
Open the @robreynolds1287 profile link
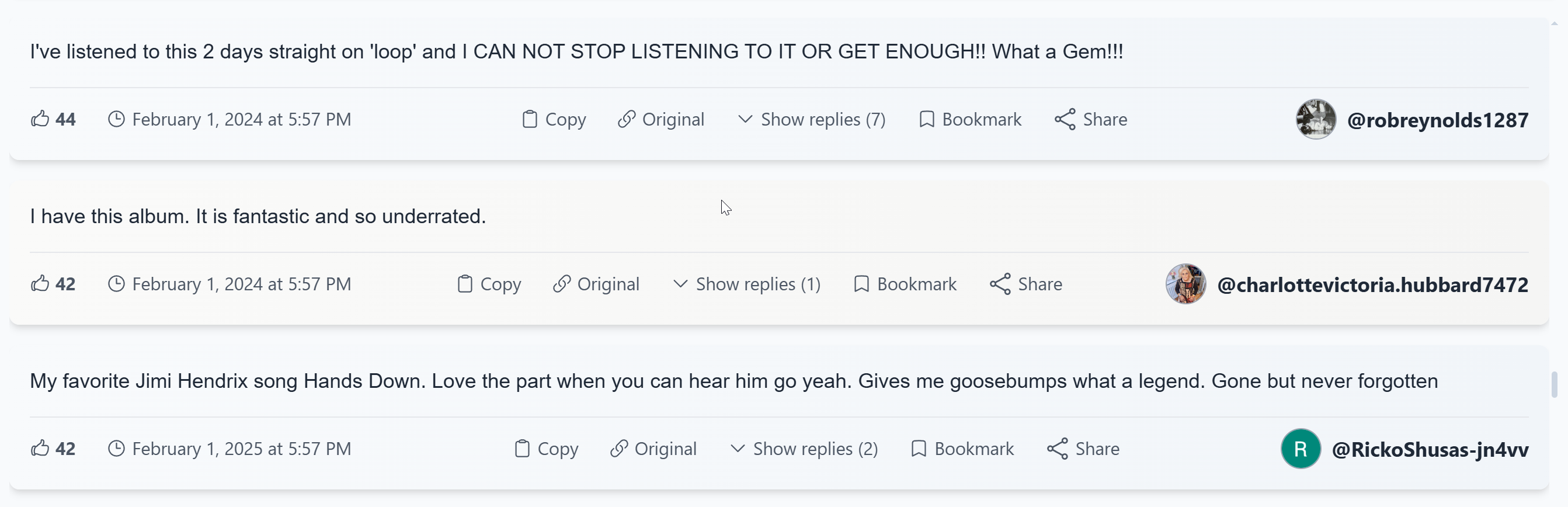1437,120
